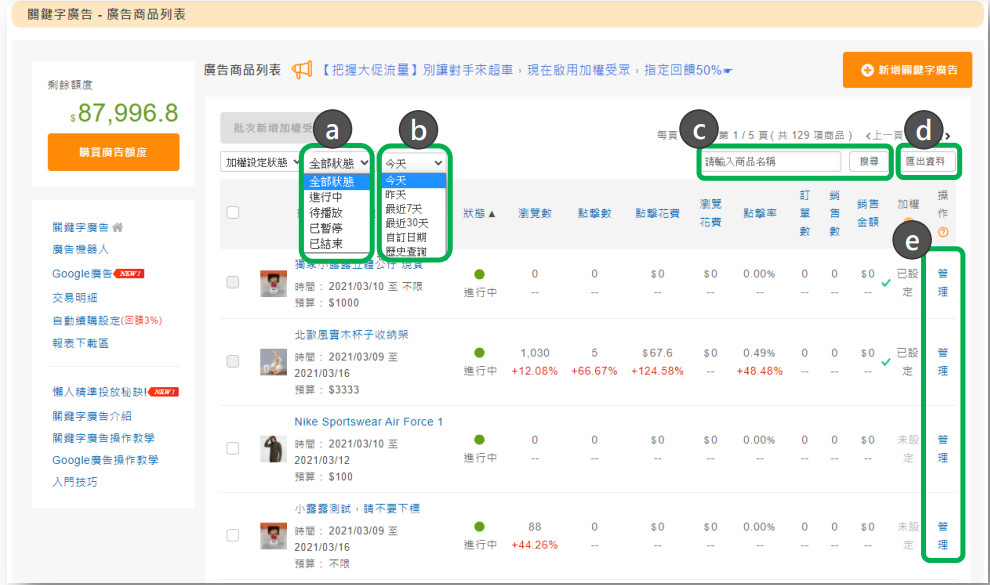Click the next page arrow in pagination
Image resolution: width=990 pixels, height=585 pixels.
click(x=947, y=136)
